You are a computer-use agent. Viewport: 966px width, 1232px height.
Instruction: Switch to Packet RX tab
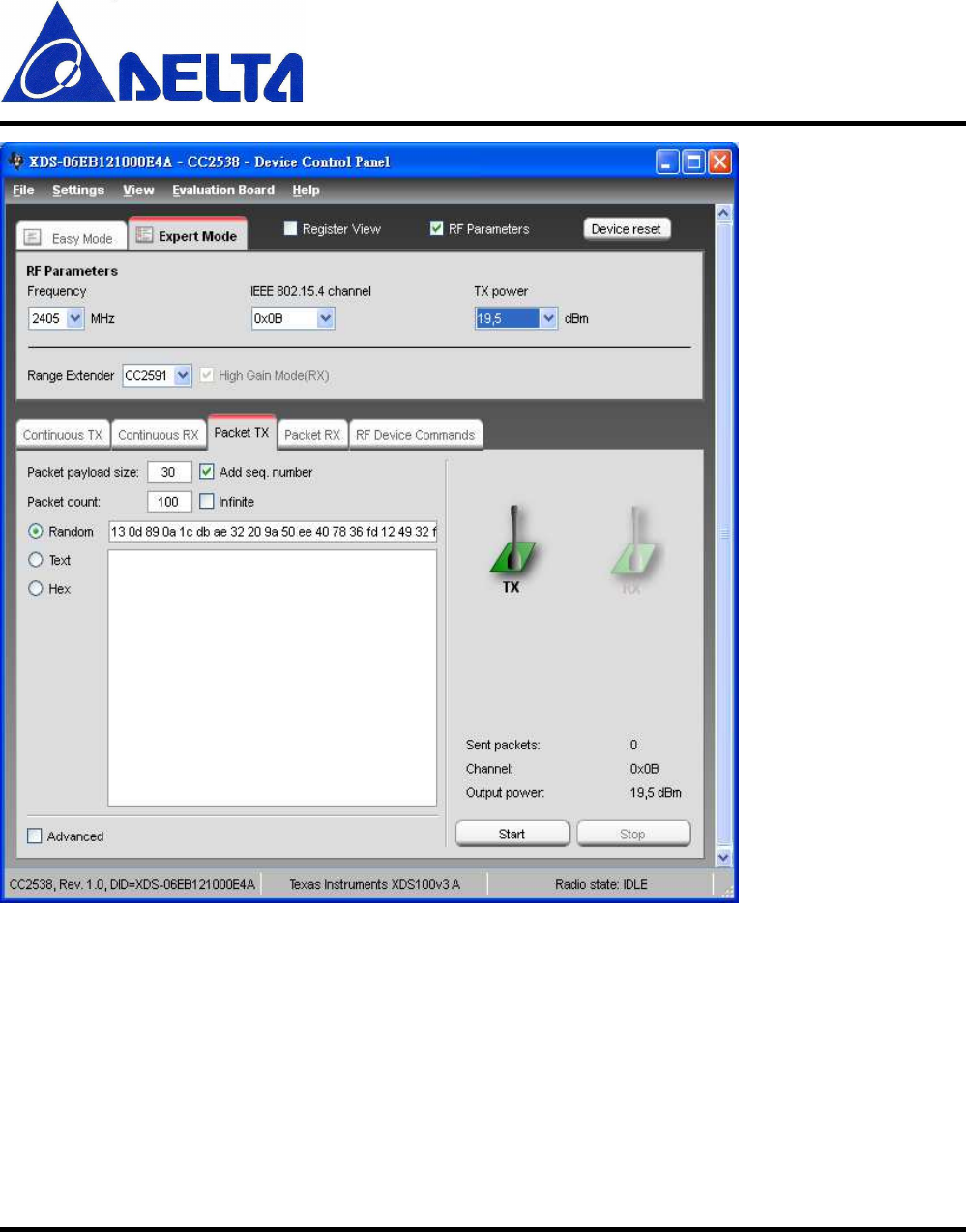click(312, 435)
